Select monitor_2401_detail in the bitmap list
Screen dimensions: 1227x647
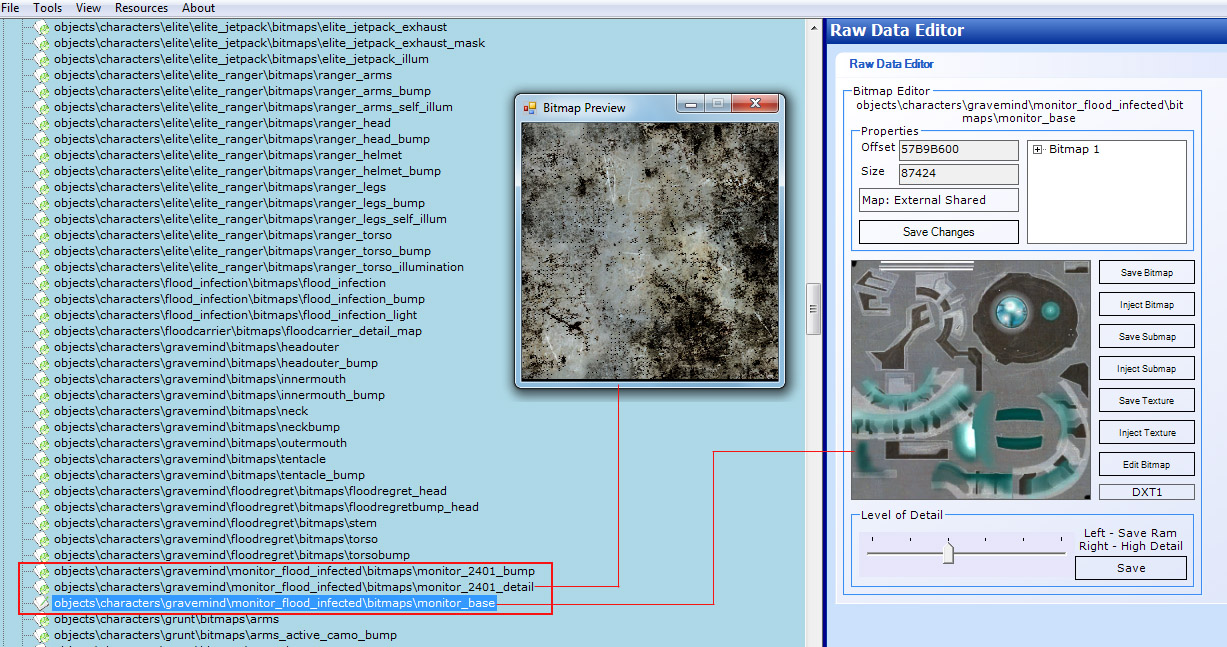pos(293,587)
